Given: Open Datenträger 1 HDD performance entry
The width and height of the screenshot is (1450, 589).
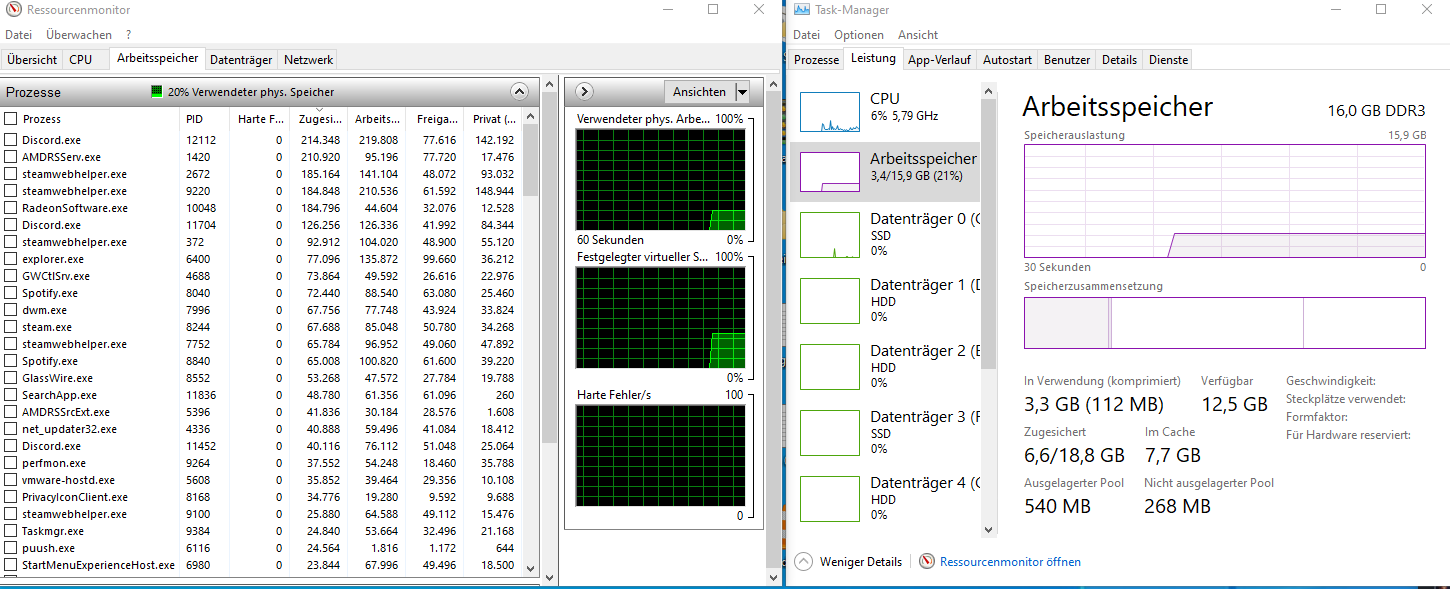Looking at the screenshot, I should pyautogui.click(x=885, y=300).
